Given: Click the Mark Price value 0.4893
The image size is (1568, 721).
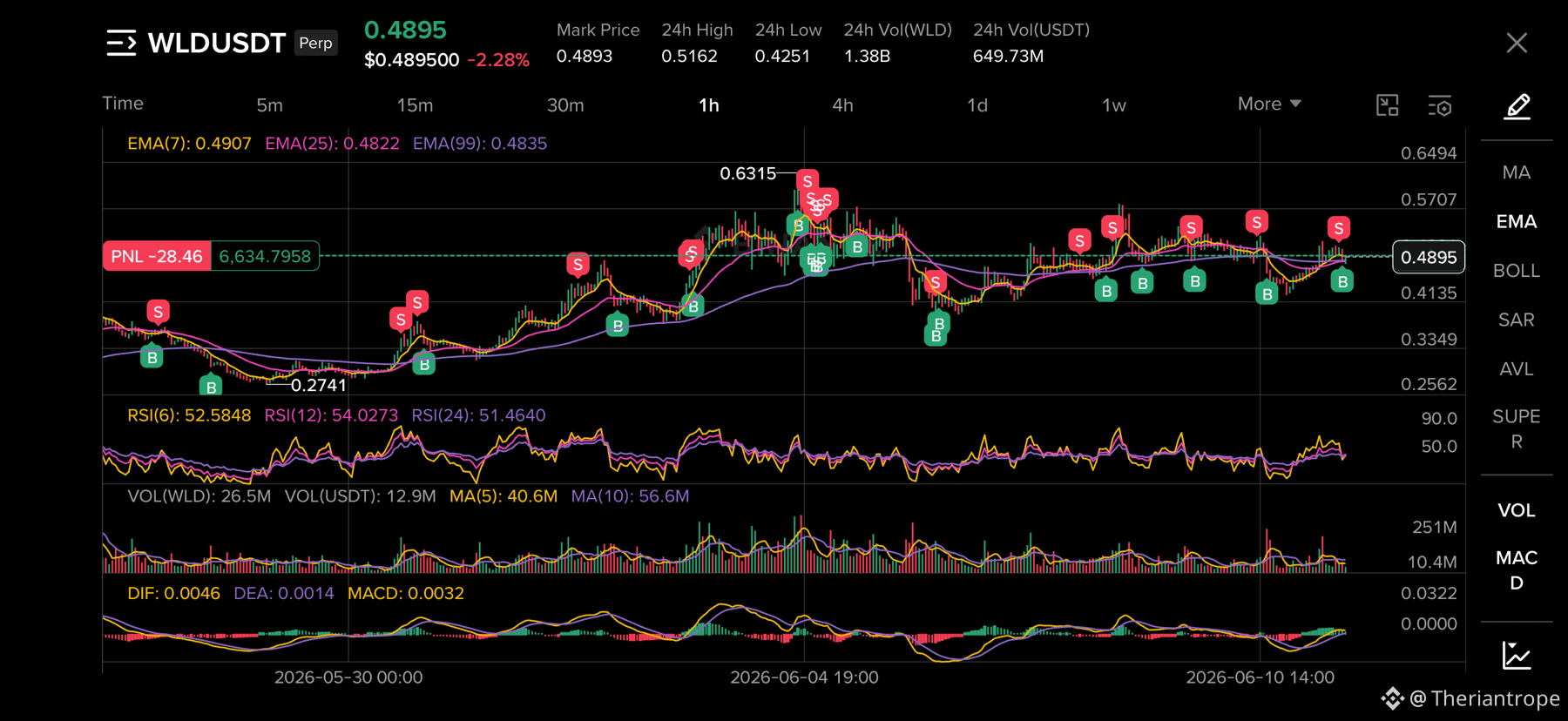Looking at the screenshot, I should click(x=585, y=56).
